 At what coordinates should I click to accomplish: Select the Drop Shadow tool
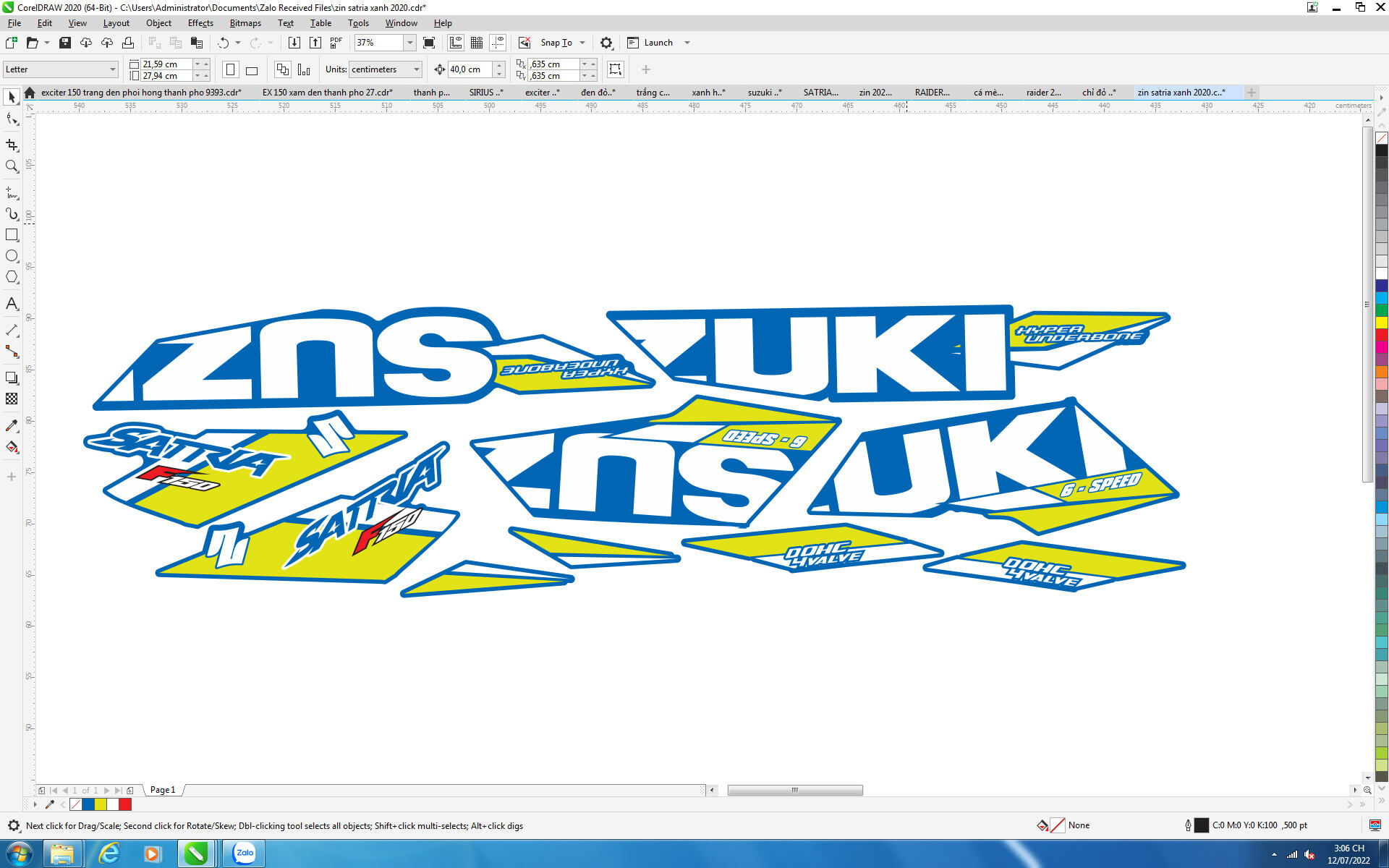point(12,378)
